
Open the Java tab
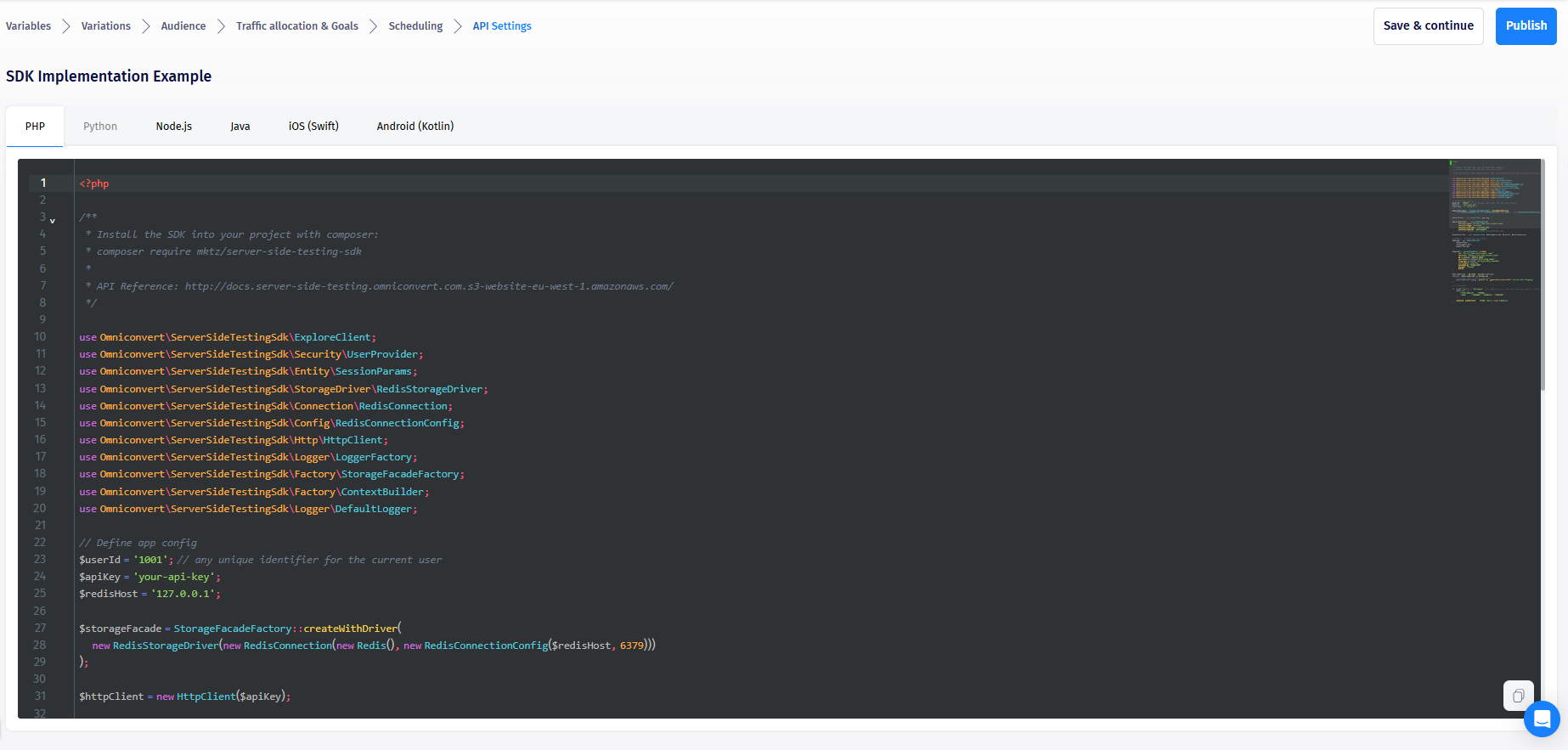[240, 127]
